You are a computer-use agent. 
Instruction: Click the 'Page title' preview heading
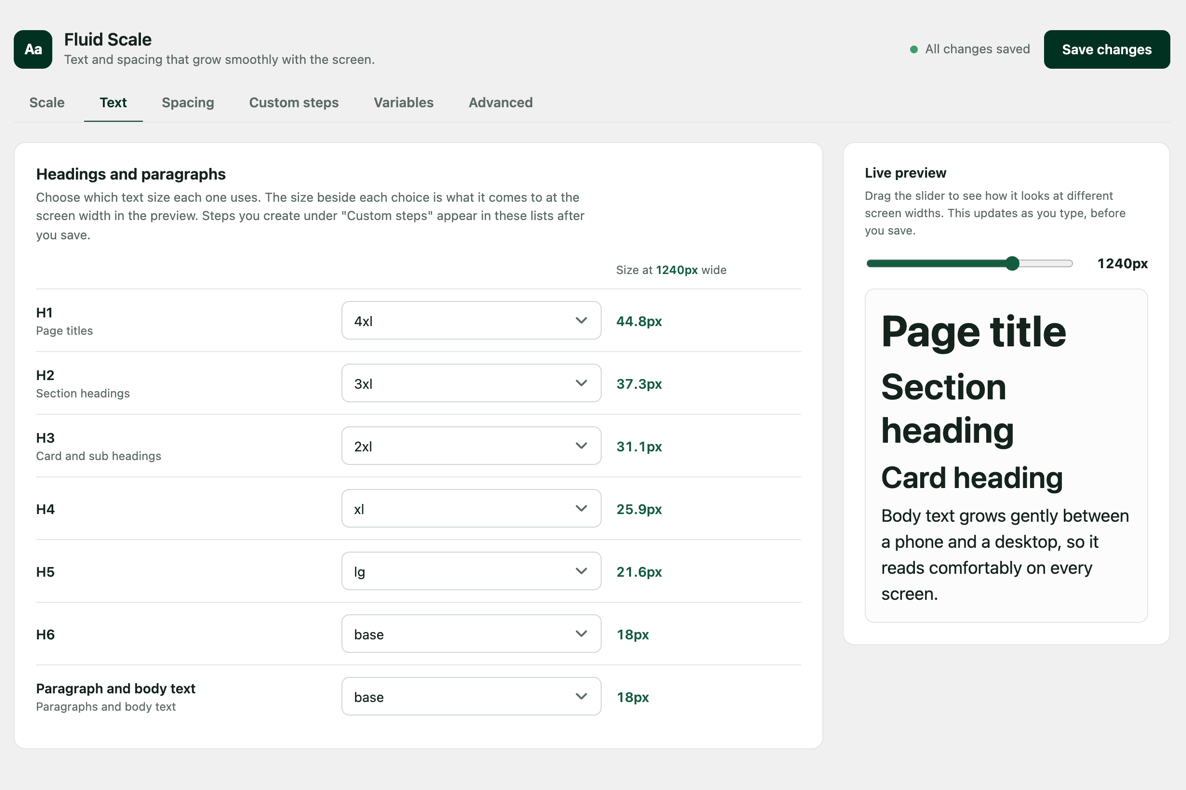pyautogui.click(x=973, y=331)
